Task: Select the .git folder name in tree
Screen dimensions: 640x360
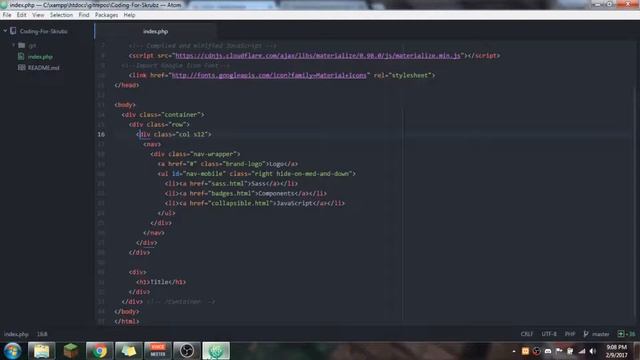Action: tap(32, 45)
